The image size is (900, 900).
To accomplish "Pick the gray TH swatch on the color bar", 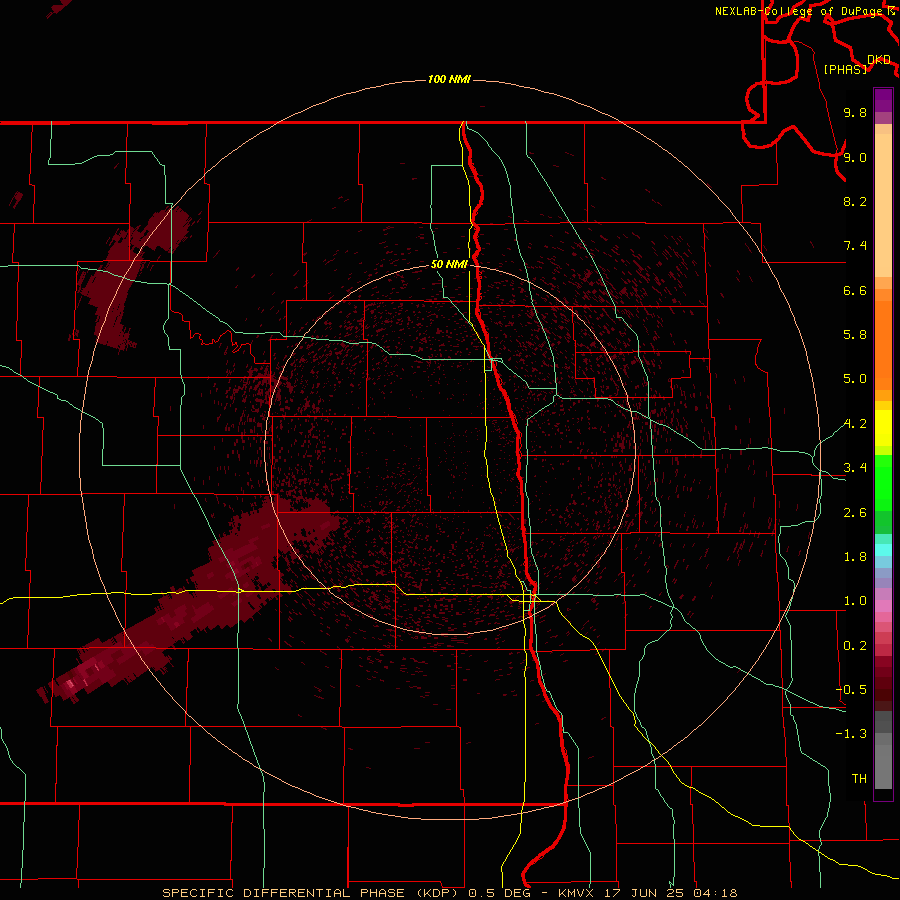I will [883, 766].
